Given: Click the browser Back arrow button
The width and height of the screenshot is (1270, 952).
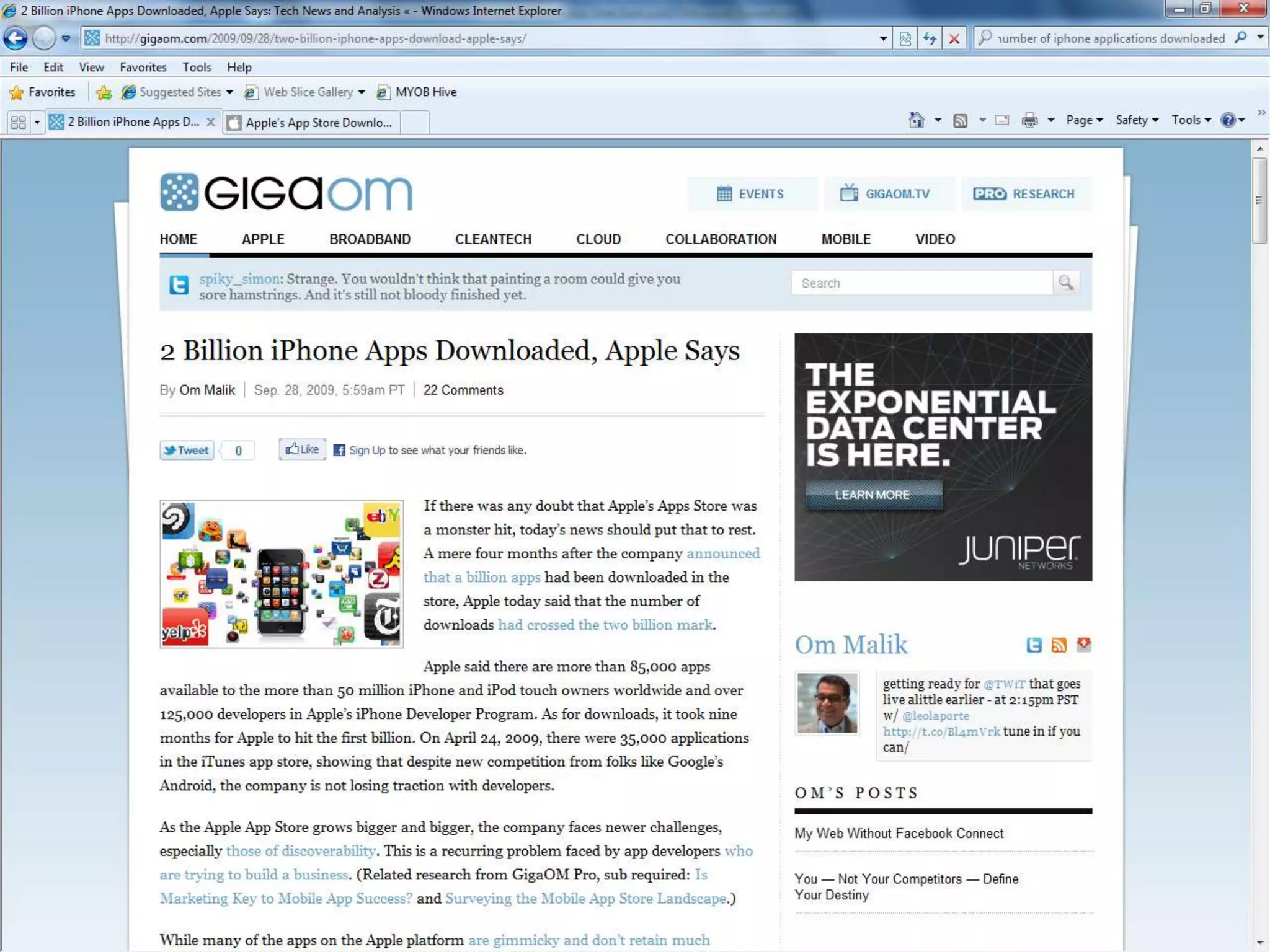Looking at the screenshot, I should 16,38.
